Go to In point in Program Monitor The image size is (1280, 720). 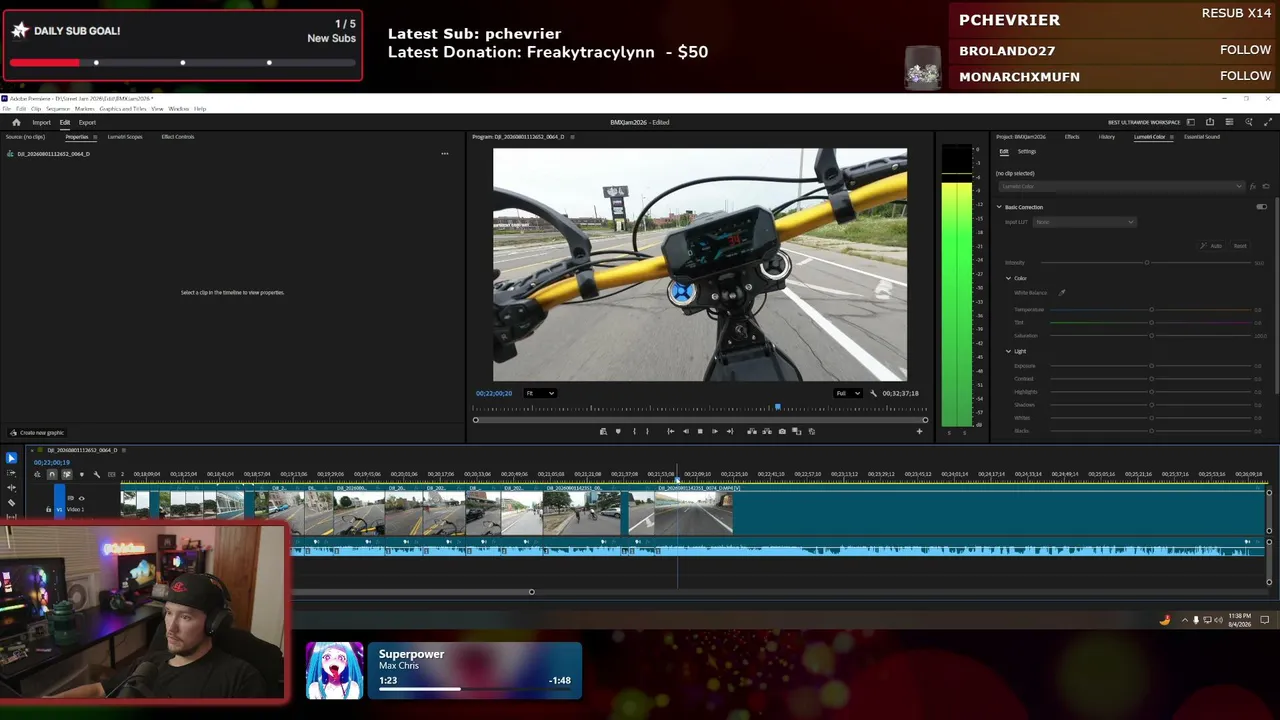(670, 431)
